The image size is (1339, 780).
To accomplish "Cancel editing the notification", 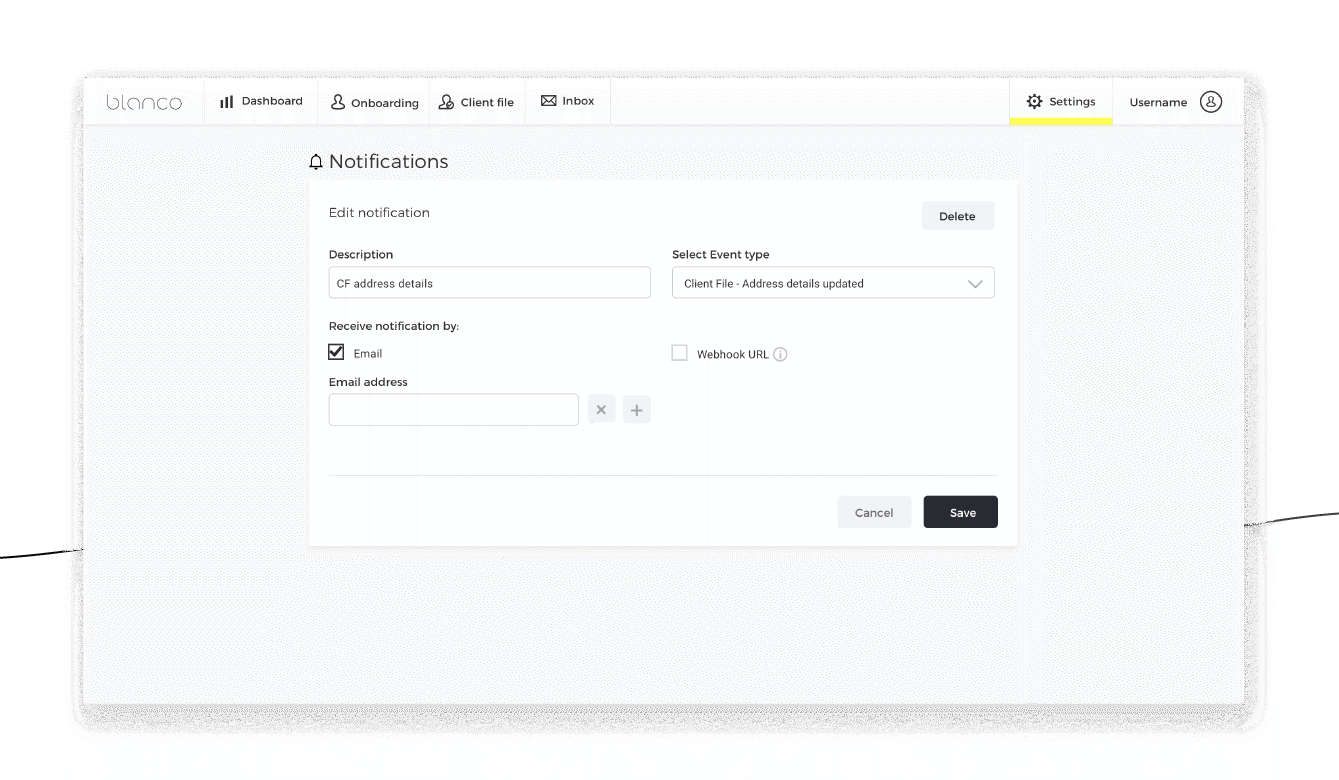I will (x=874, y=512).
